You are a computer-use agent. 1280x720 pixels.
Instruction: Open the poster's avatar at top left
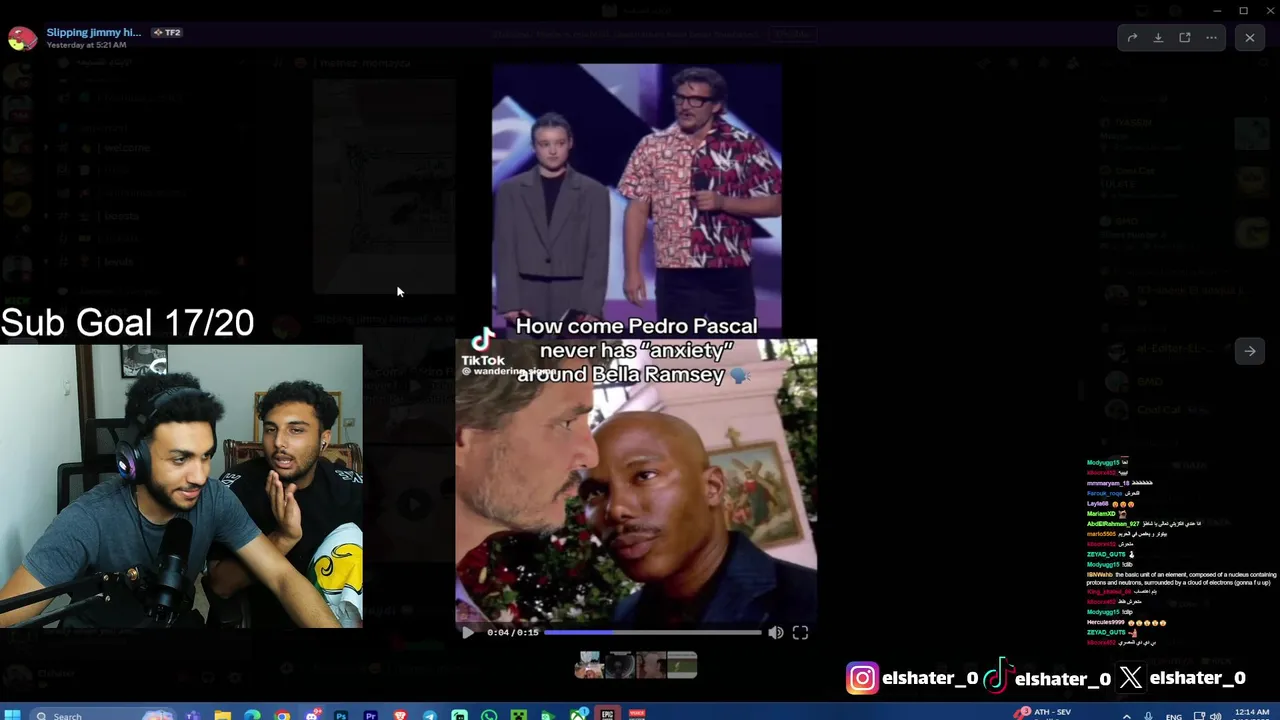tap(22, 38)
